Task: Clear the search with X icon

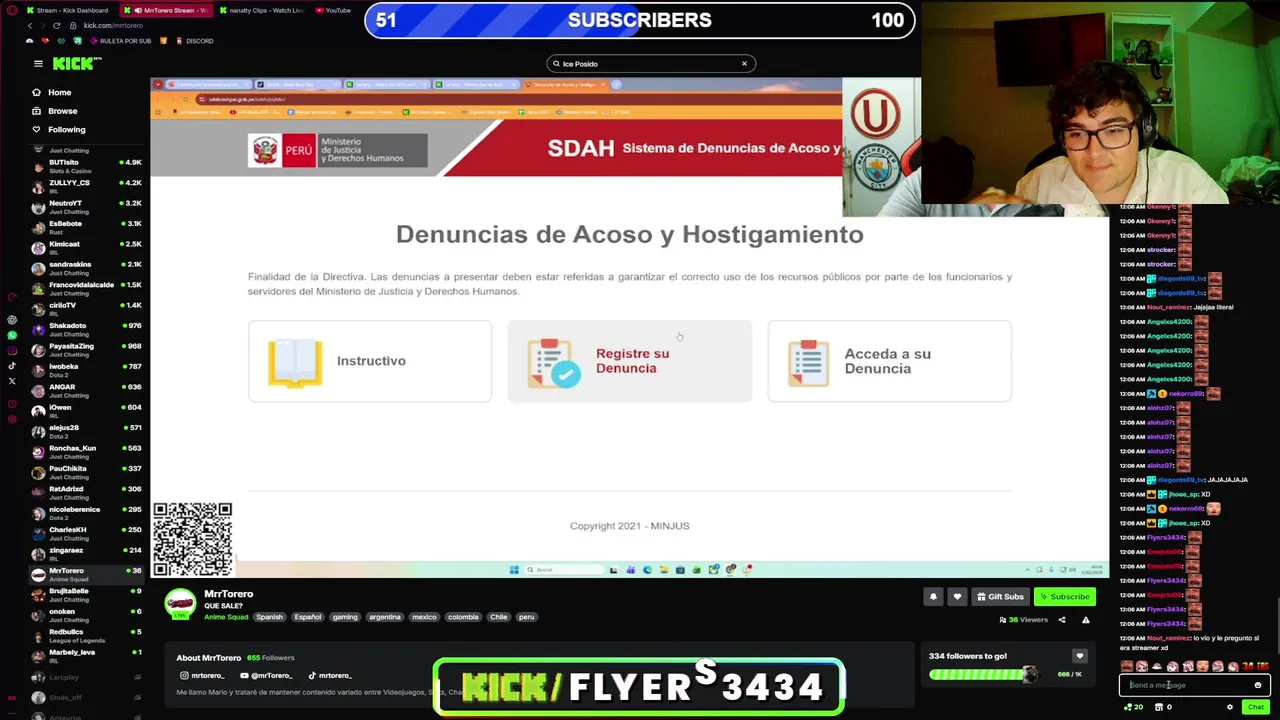Action: 744,64
